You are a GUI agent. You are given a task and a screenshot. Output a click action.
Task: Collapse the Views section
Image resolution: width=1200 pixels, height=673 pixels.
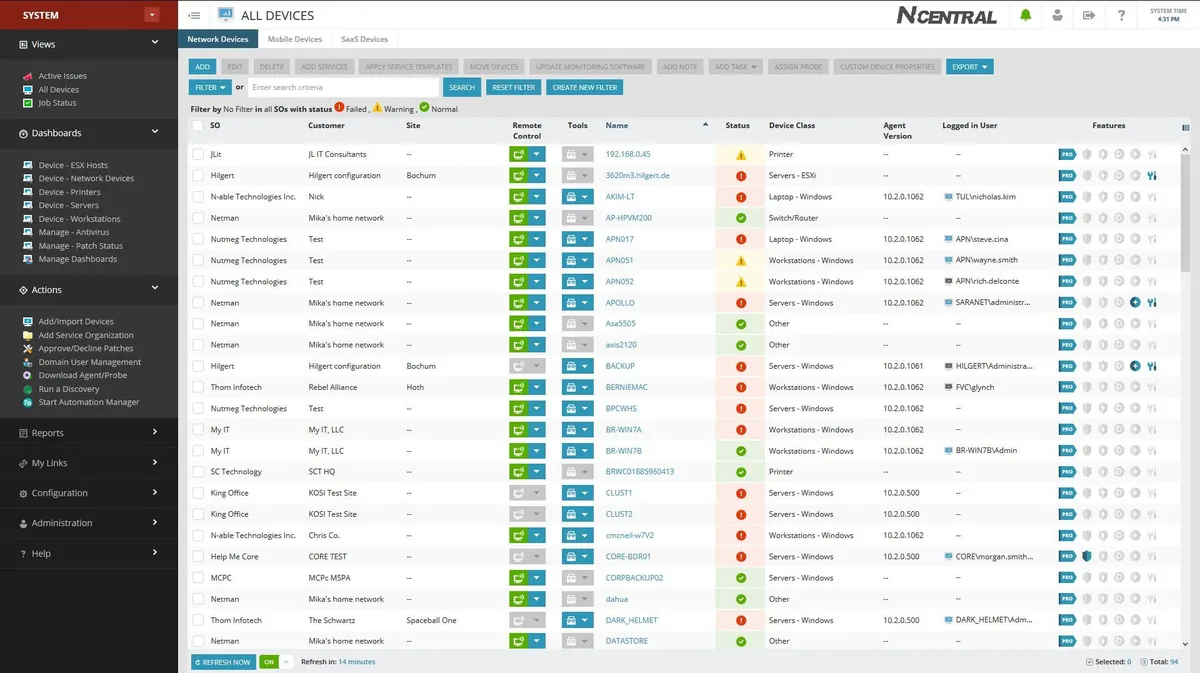pyautogui.click(x=155, y=43)
